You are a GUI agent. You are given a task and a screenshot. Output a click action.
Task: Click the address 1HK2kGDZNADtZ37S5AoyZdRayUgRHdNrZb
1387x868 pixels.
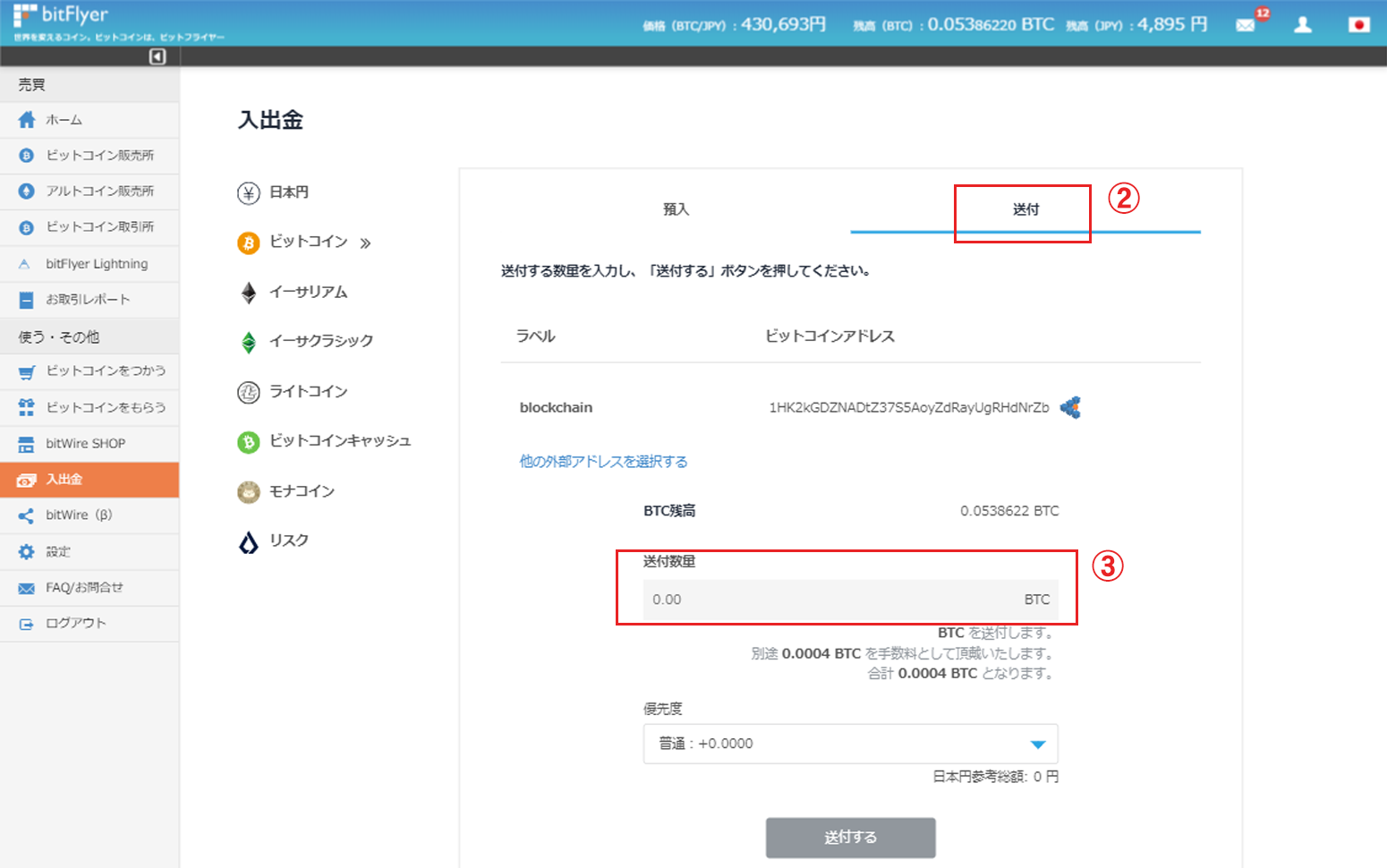(x=909, y=408)
